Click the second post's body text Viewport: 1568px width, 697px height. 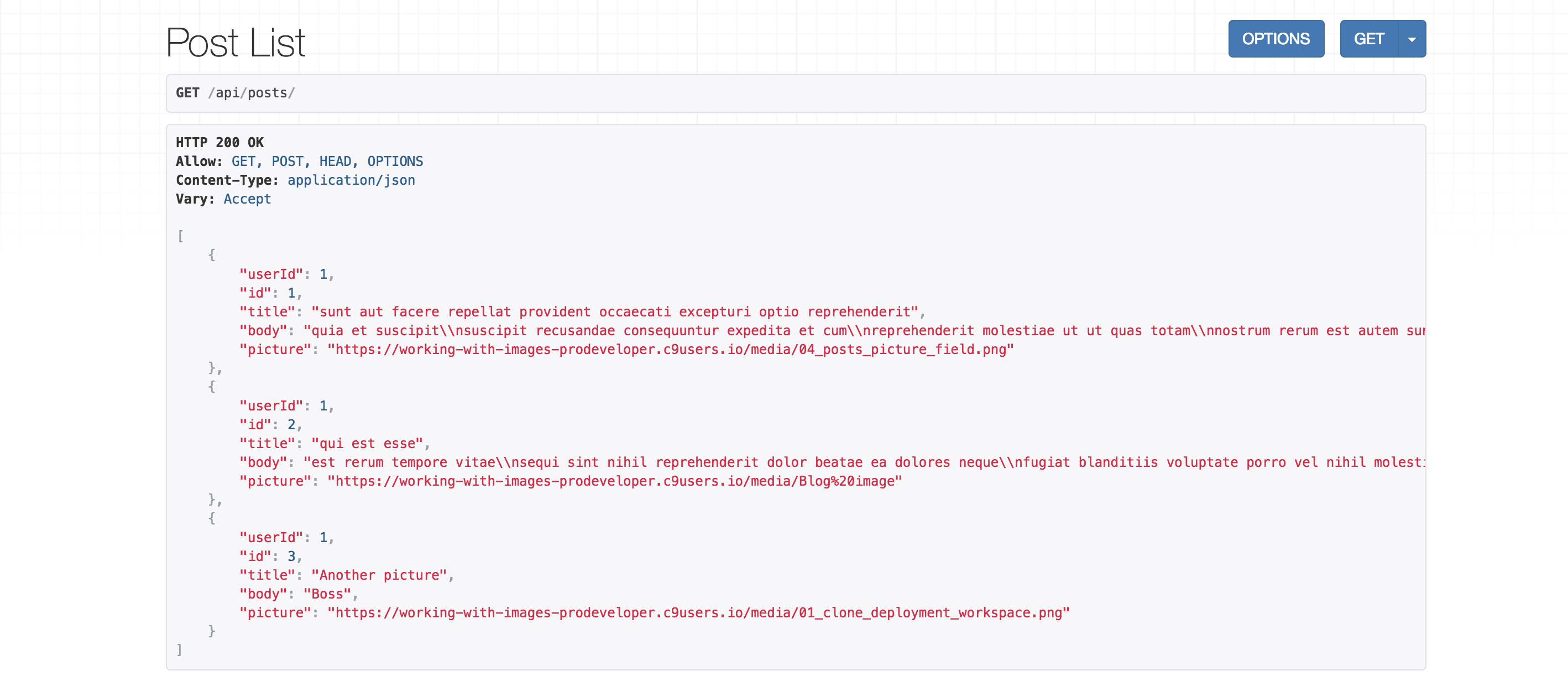coord(864,462)
